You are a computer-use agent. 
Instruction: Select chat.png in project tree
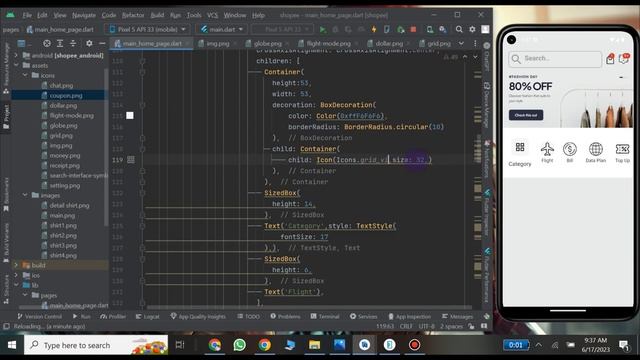coord(61,85)
